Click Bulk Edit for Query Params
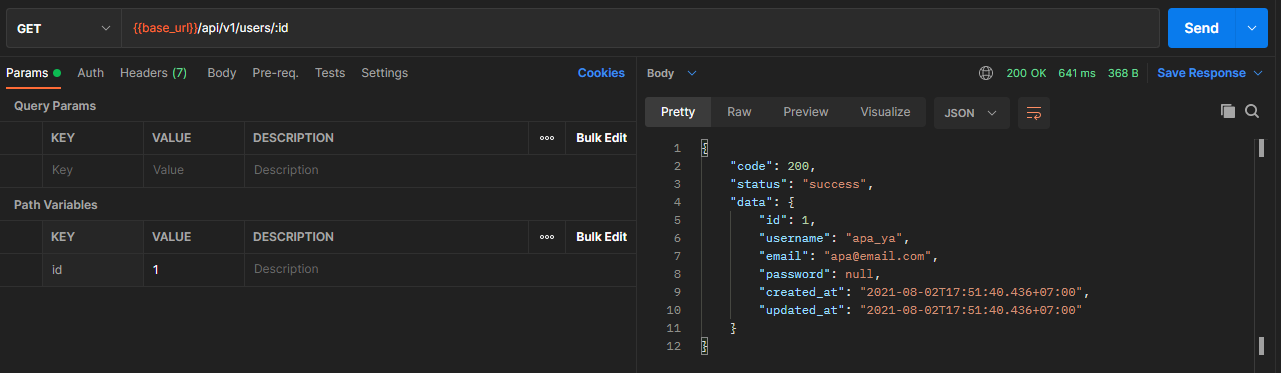Image resolution: width=1281 pixels, height=373 pixels. pyautogui.click(x=601, y=138)
